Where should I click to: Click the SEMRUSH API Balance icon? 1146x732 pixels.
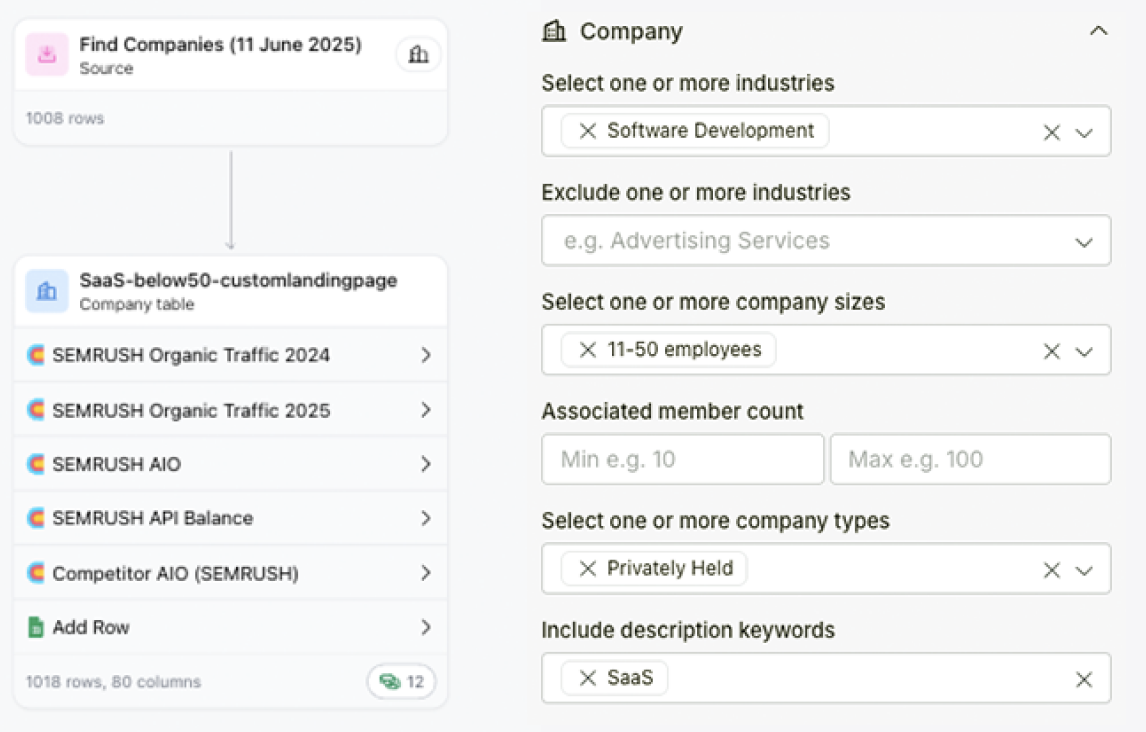pyautogui.click(x=35, y=518)
